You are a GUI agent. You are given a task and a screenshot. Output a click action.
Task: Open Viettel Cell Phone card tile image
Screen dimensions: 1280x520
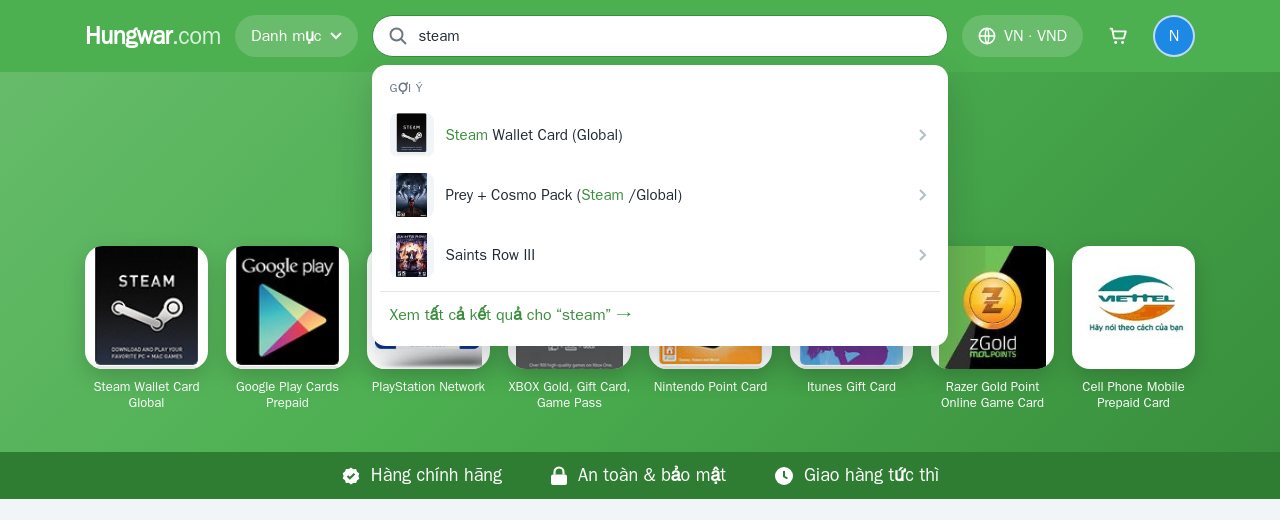pos(1133,307)
